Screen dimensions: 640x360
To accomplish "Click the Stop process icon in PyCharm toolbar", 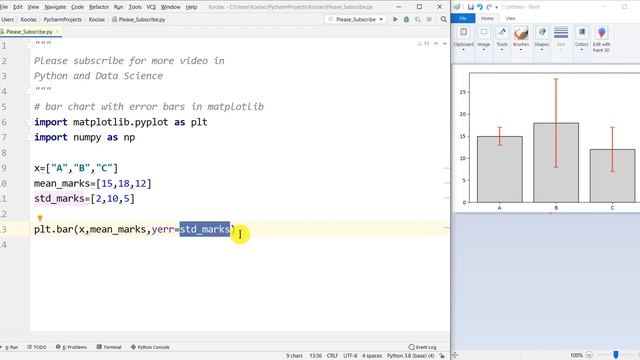I will (x=429, y=19).
